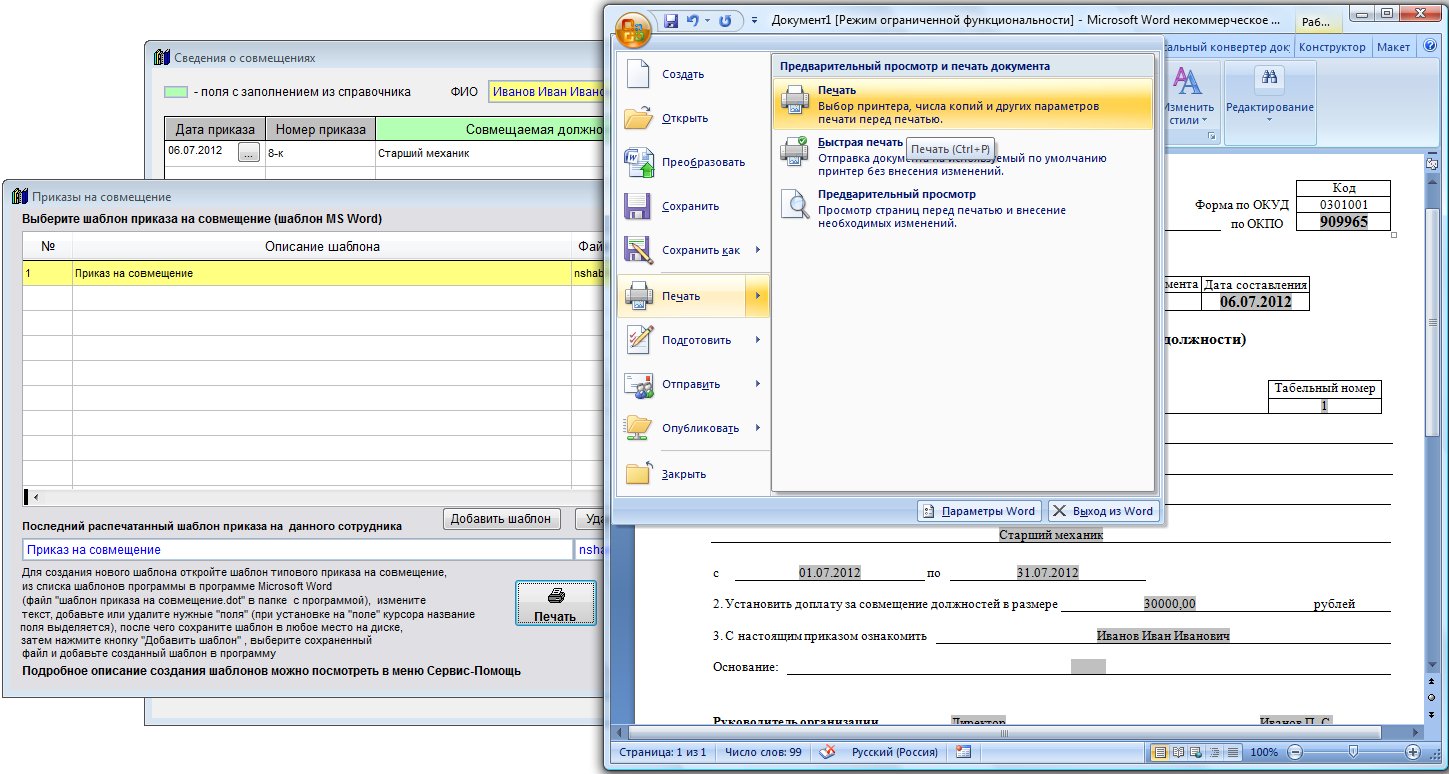
Task: Click the Параметры Word button
Action: (979, 511)
